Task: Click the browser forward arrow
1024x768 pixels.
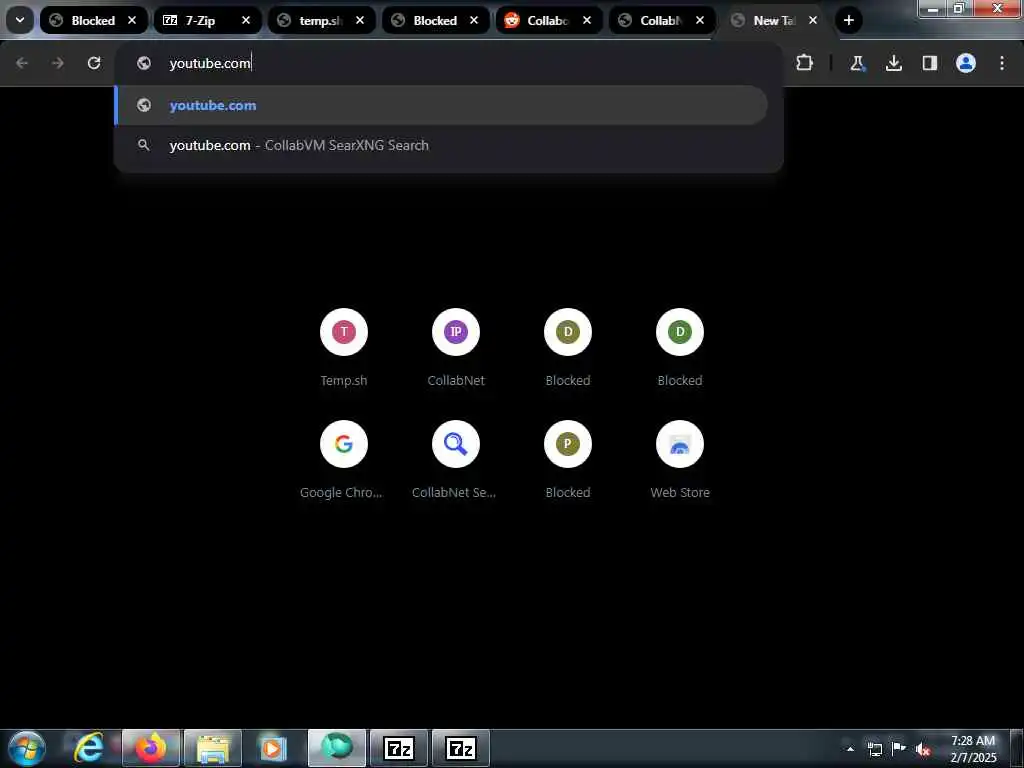Action: 57,63
